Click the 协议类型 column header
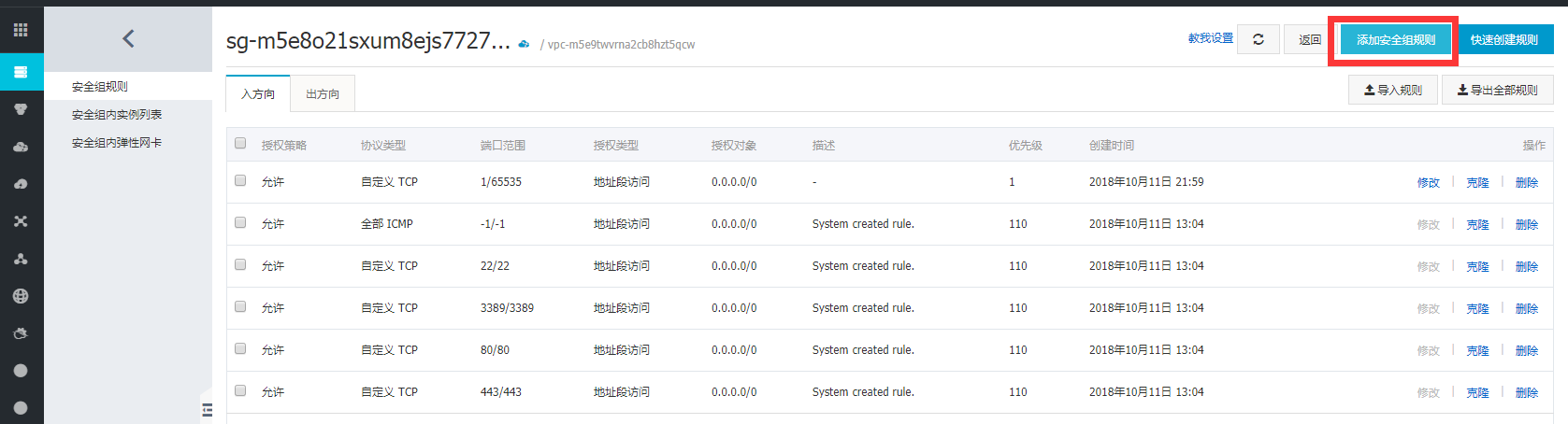The image size is (1568, 424). [x=383, y=145]
